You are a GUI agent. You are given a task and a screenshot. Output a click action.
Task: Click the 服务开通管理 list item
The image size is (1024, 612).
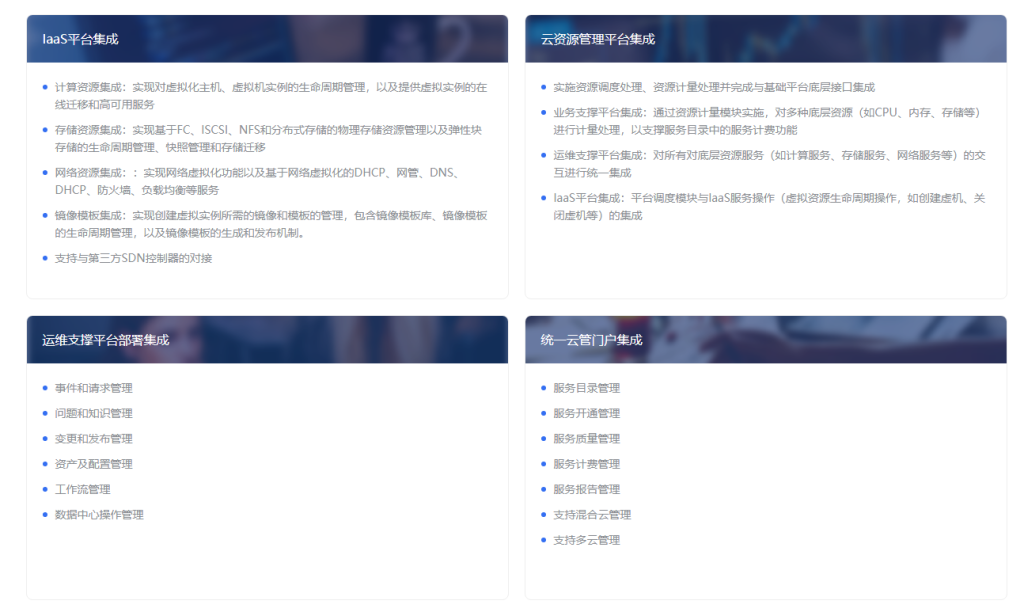[x=586, y=413]
